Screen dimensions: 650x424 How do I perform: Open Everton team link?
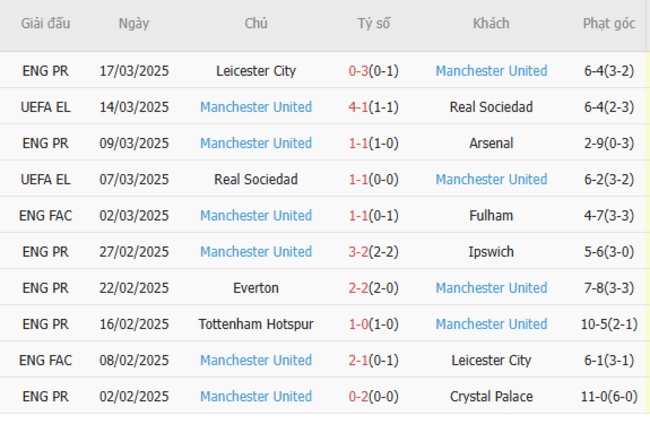click(x=256, y=288)
